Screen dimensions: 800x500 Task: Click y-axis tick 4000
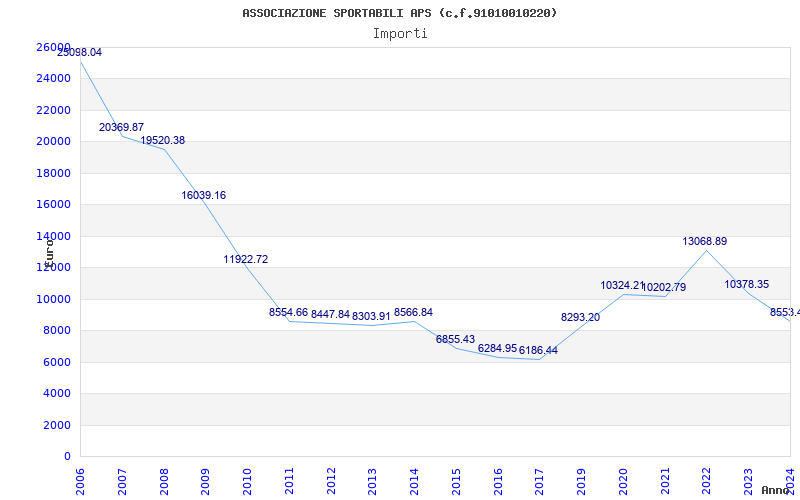pyautogui.click(x=57, y=393)
